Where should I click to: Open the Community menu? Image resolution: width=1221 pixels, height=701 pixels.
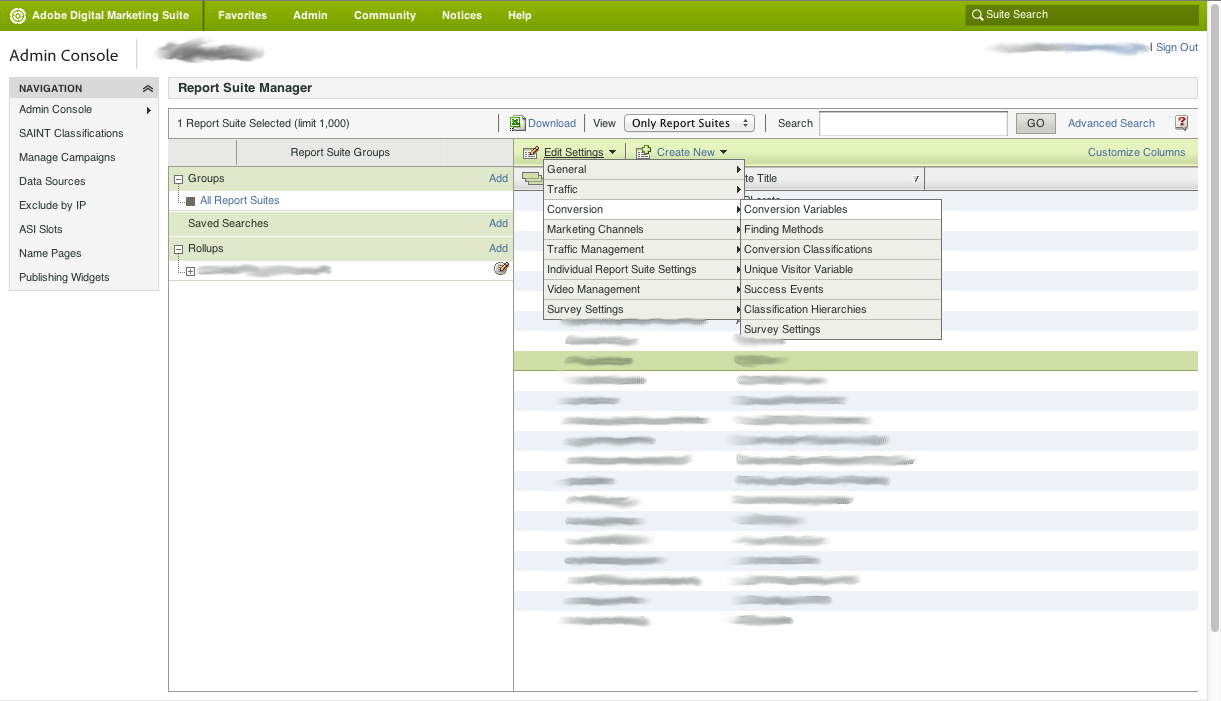point(385,15)
